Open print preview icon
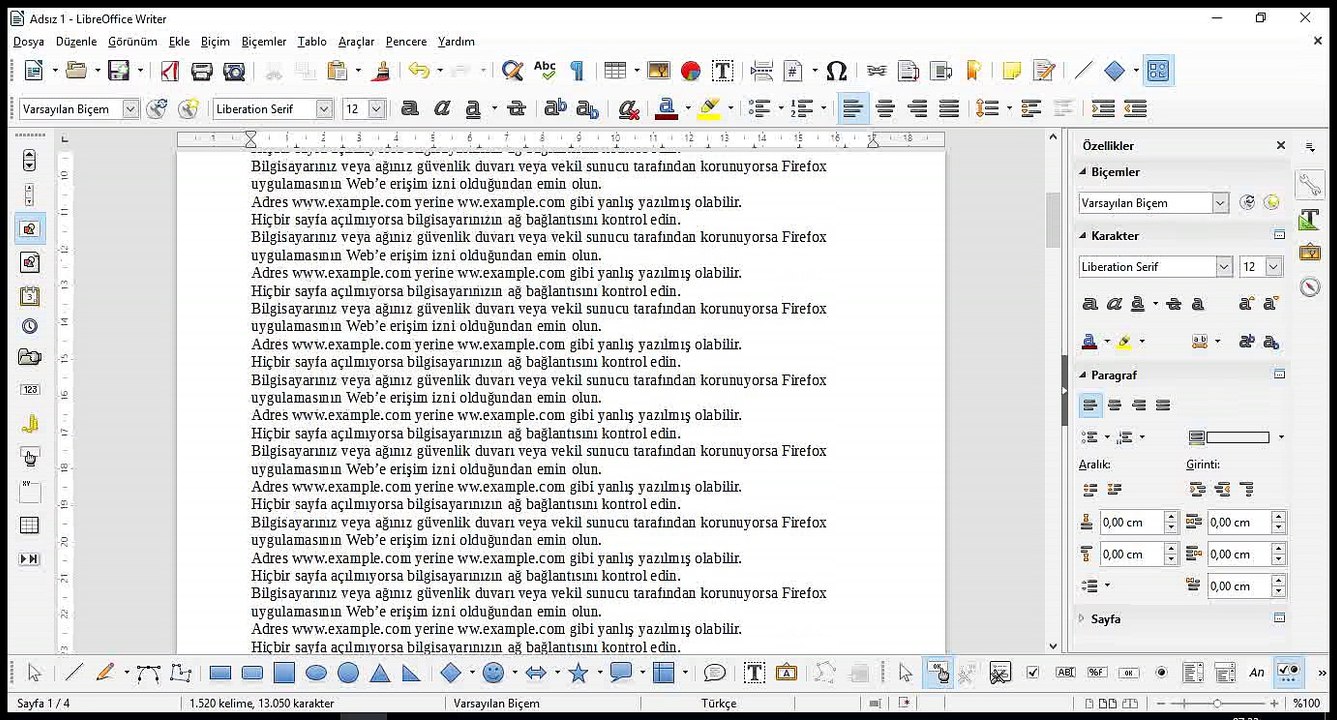The image size is (1337, 720). pos(234,71)
